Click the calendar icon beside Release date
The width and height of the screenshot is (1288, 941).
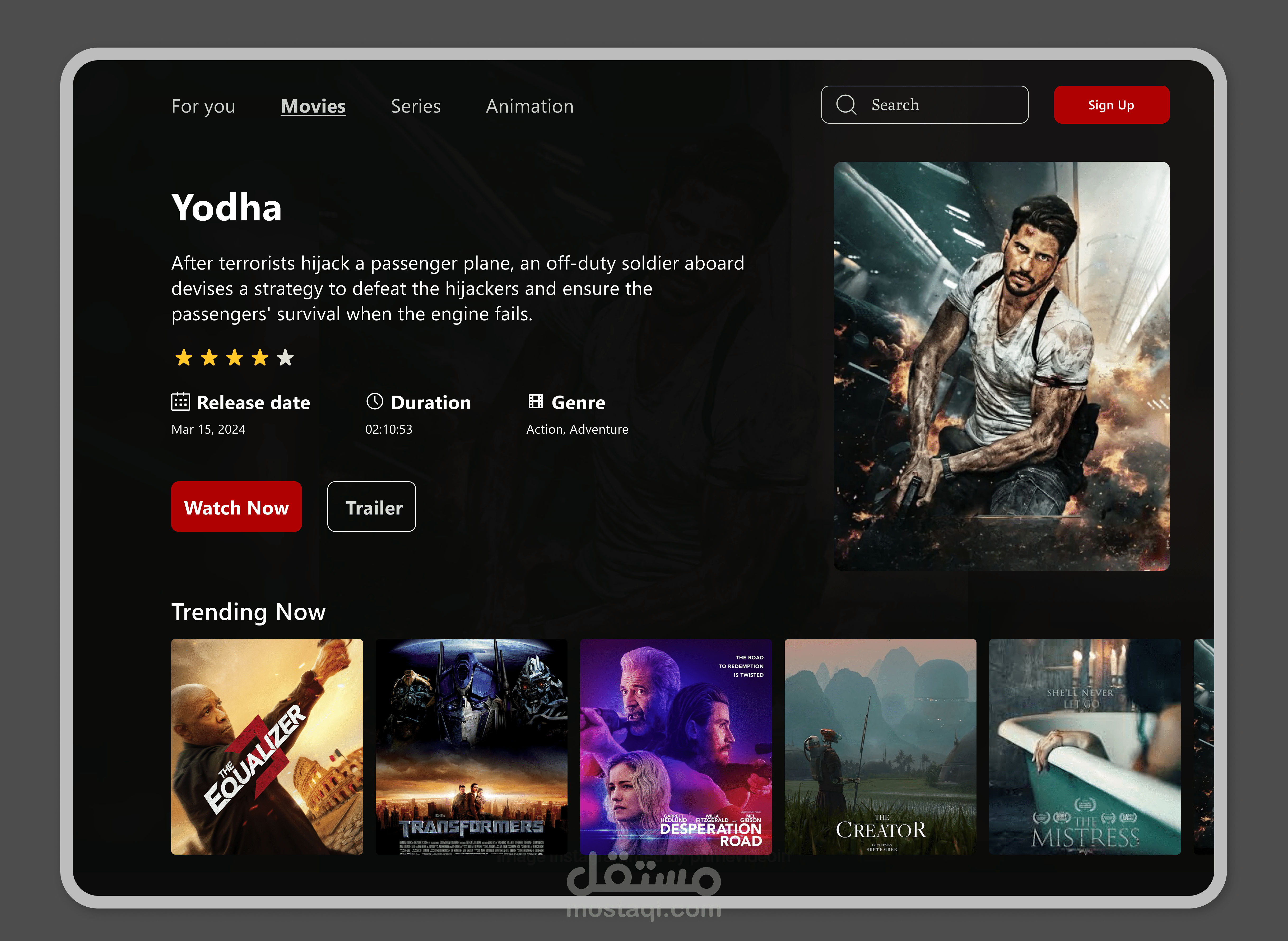click(180, 402)
